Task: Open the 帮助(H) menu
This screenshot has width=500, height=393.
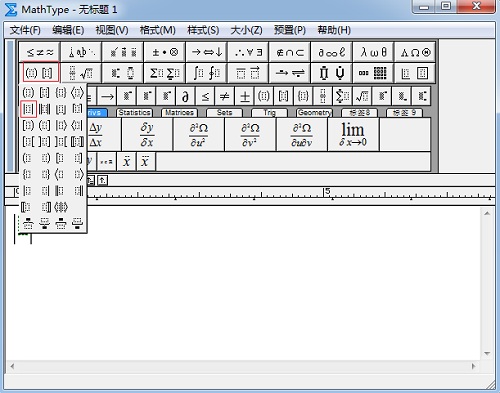Action: pos(334,30)
